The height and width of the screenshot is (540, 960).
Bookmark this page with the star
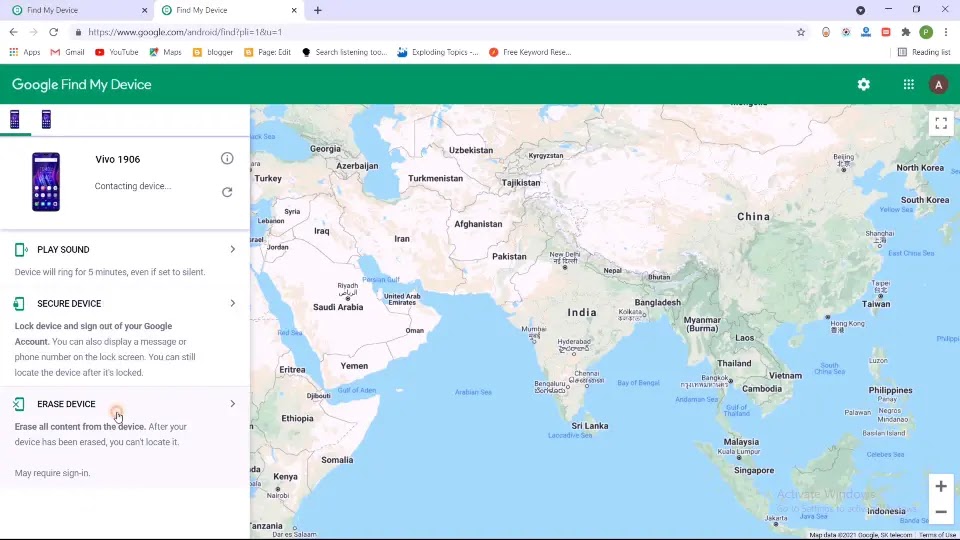[x=801, y=32]
